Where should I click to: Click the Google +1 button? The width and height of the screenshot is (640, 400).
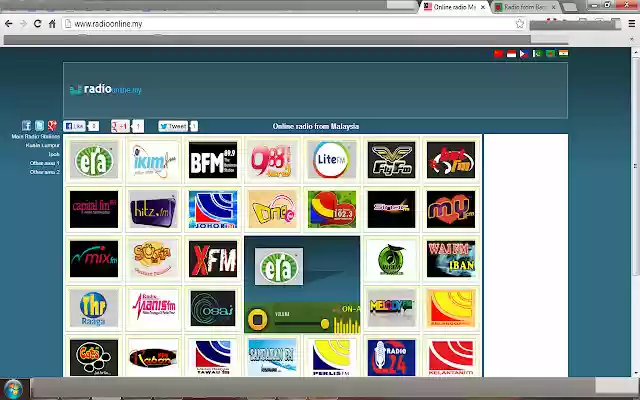click(x=120, y=127)
